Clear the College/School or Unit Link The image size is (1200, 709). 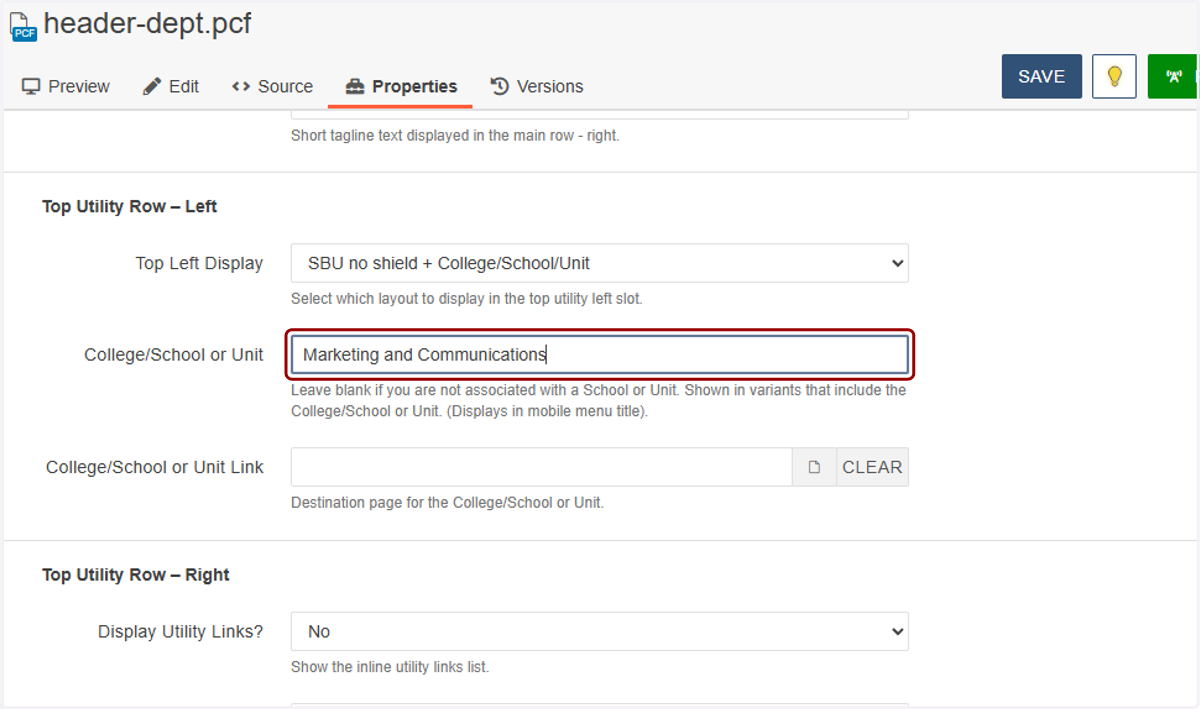(x=872, y=467)
